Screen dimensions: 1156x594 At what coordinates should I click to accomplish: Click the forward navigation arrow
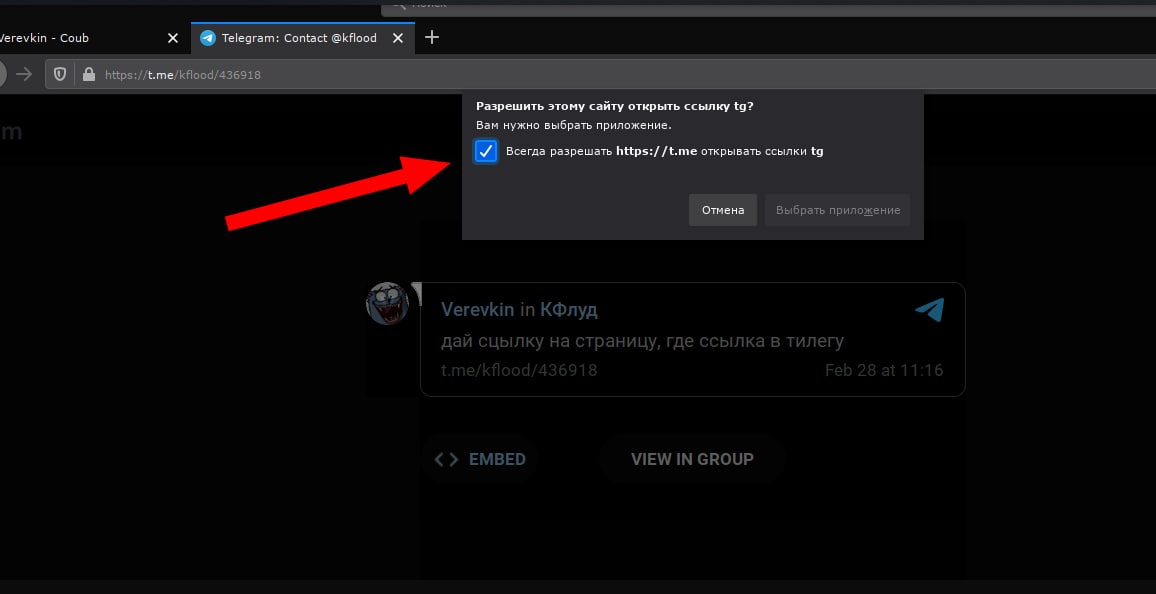point(24,74)
